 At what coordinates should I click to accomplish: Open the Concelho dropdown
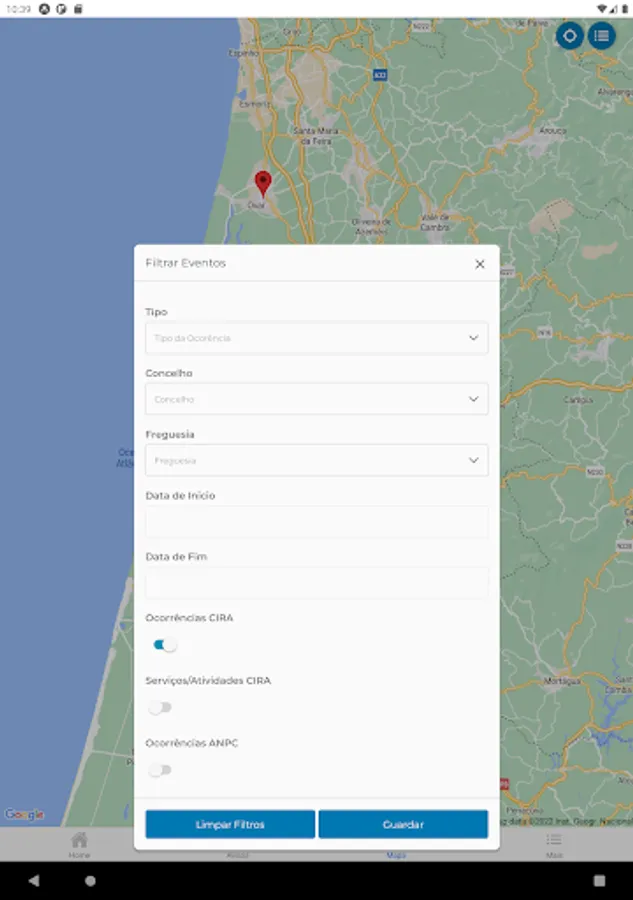click(x=316, y=399)
